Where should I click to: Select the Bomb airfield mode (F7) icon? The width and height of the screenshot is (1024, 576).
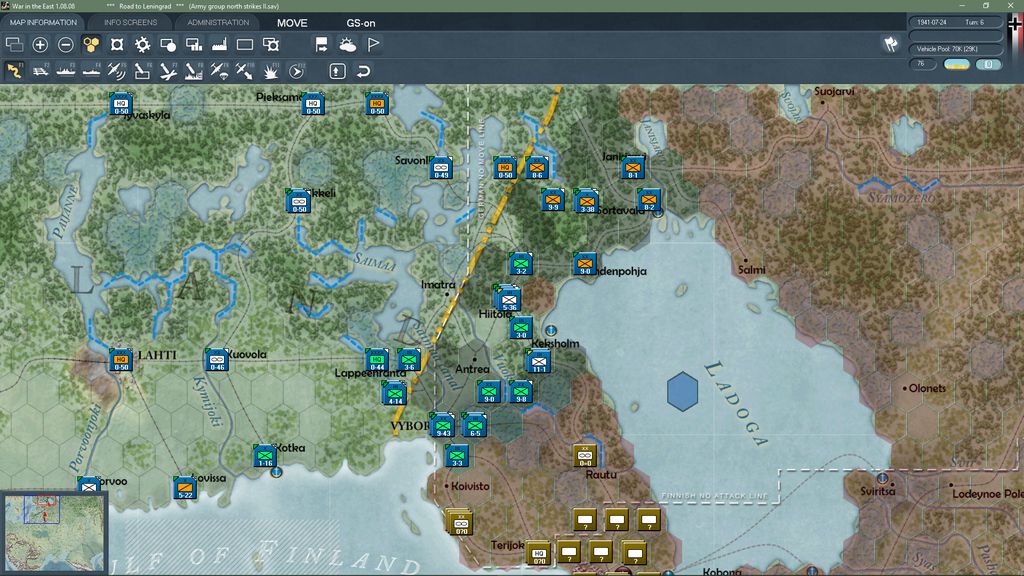tap(168, 71)
